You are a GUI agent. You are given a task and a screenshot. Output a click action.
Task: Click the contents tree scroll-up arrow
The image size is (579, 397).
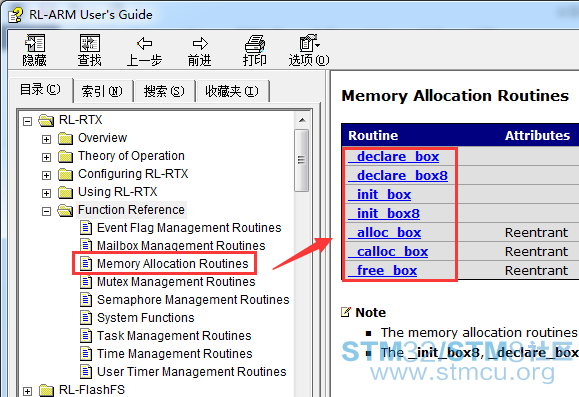(302, 120)
